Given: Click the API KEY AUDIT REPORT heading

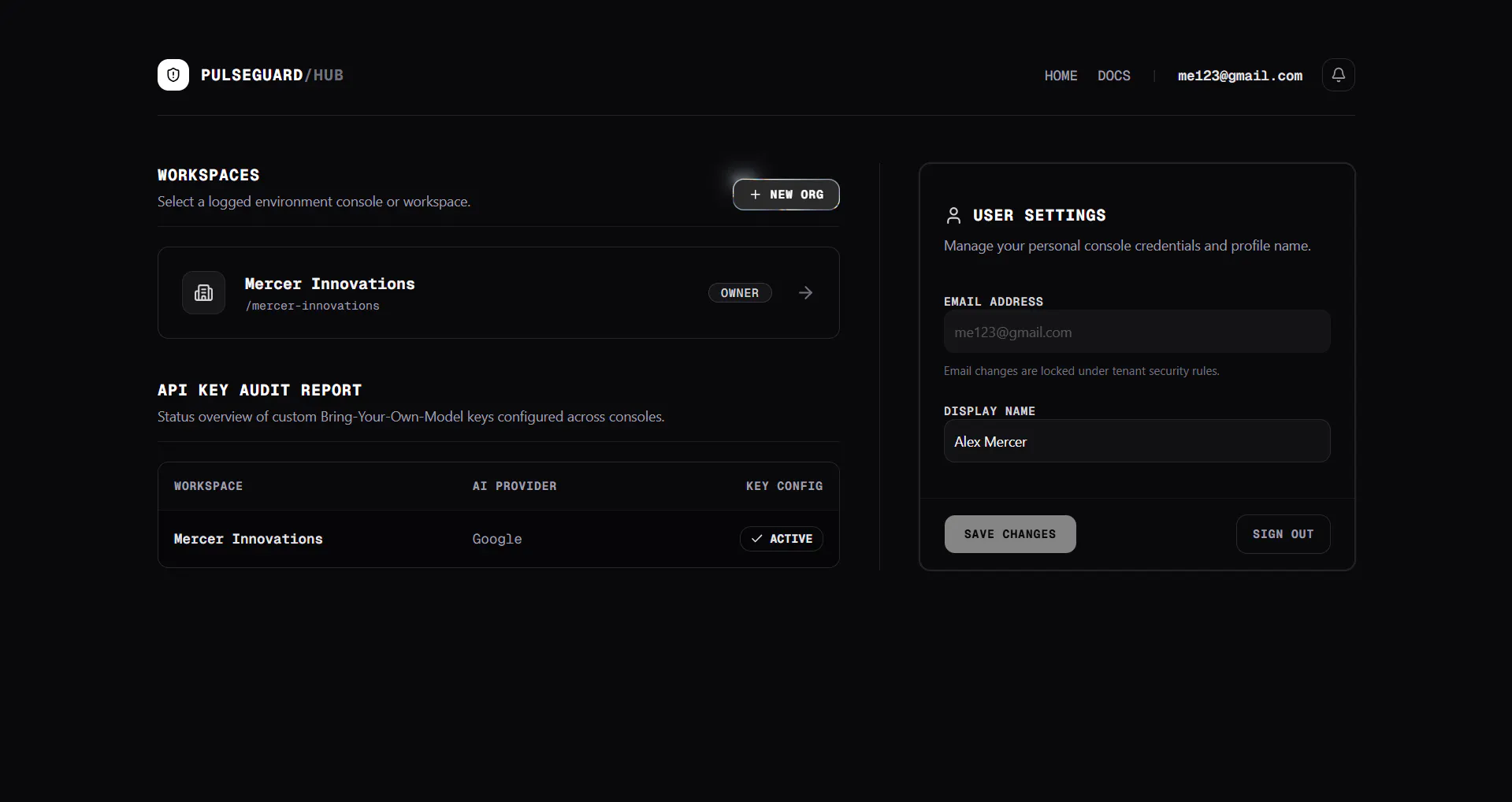Looking at the screenshot, I should (259, 390).
